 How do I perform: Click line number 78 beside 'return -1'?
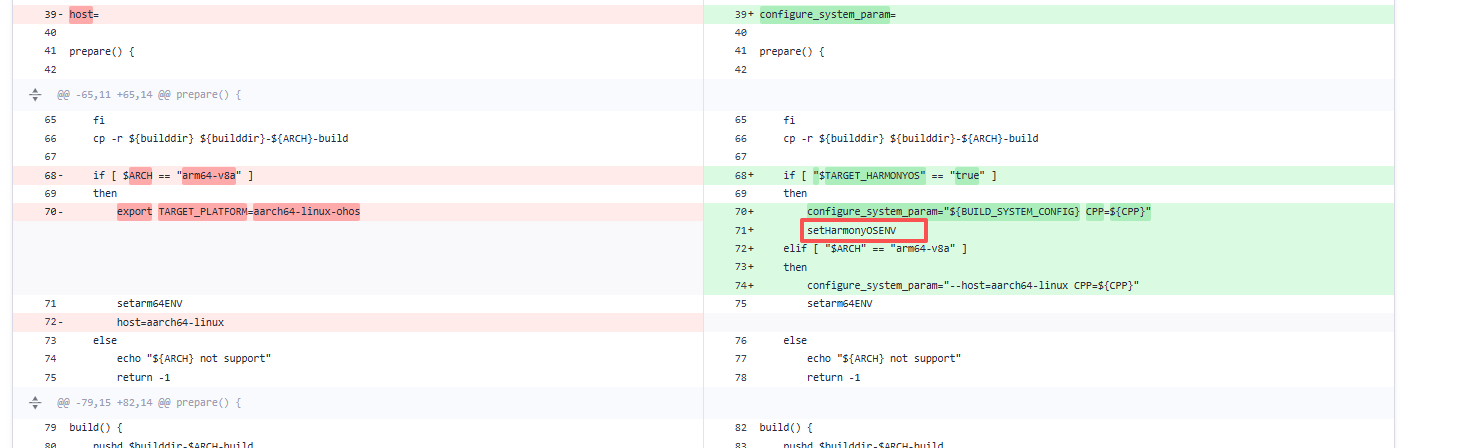click(x=741, y=377)
